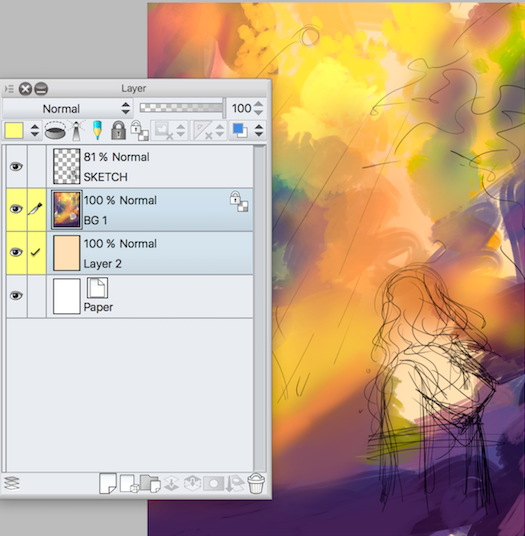The width and height of the screenshot is (525, 536).
Task: Toggle visibility of the Paper layer
Action: click(x=16, y=295)
